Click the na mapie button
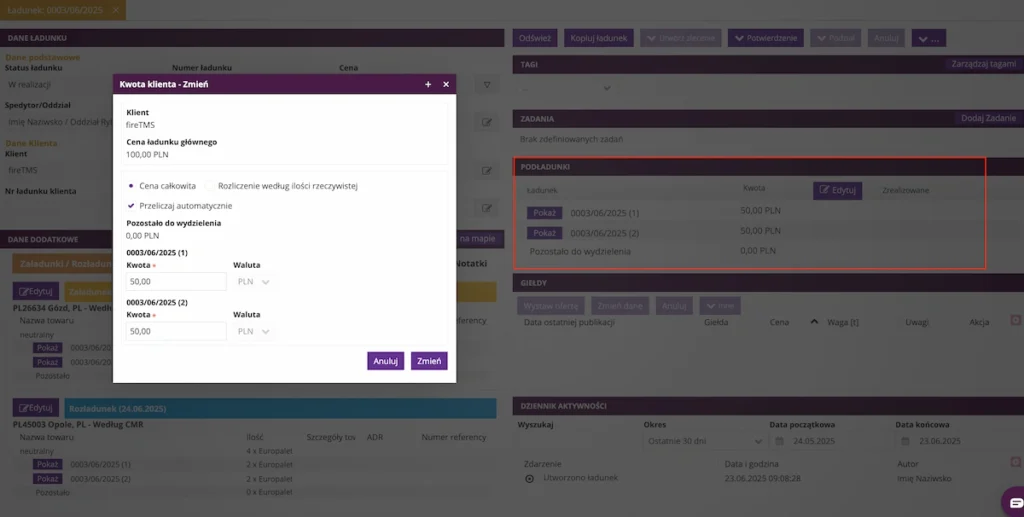This screenshot has width=1024, height=517. 477,238
